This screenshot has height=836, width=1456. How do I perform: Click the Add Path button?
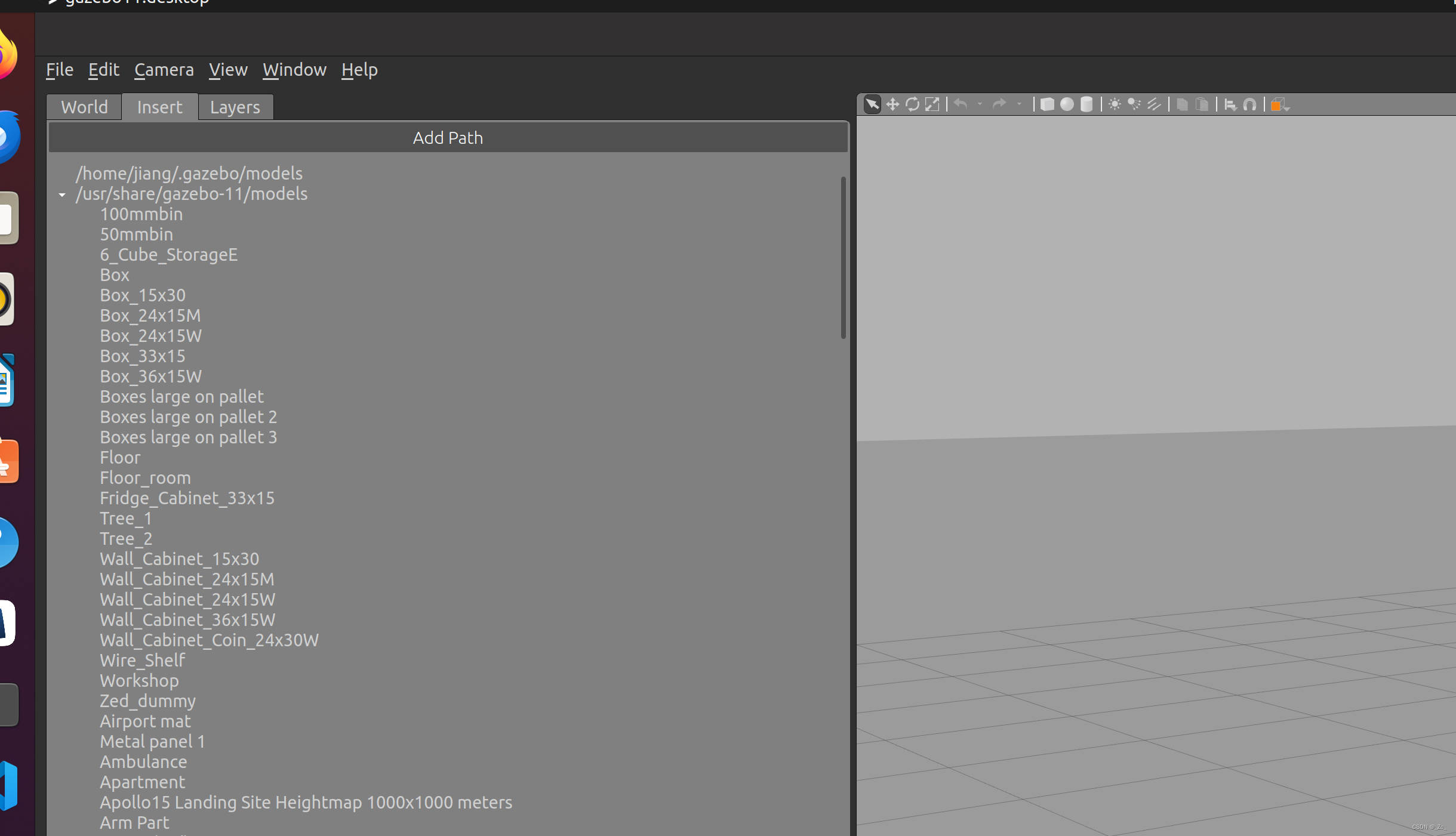[x=447, y=137]
